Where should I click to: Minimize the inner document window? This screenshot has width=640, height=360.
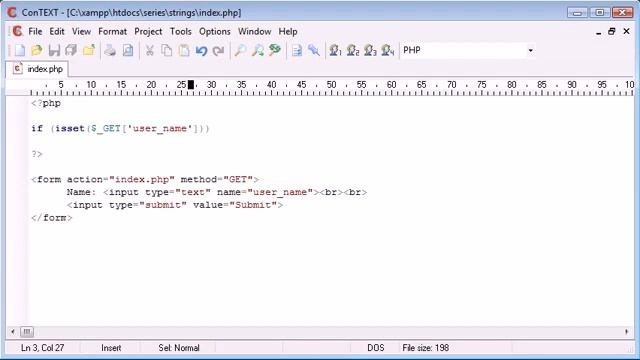click(x=598, y=32)
